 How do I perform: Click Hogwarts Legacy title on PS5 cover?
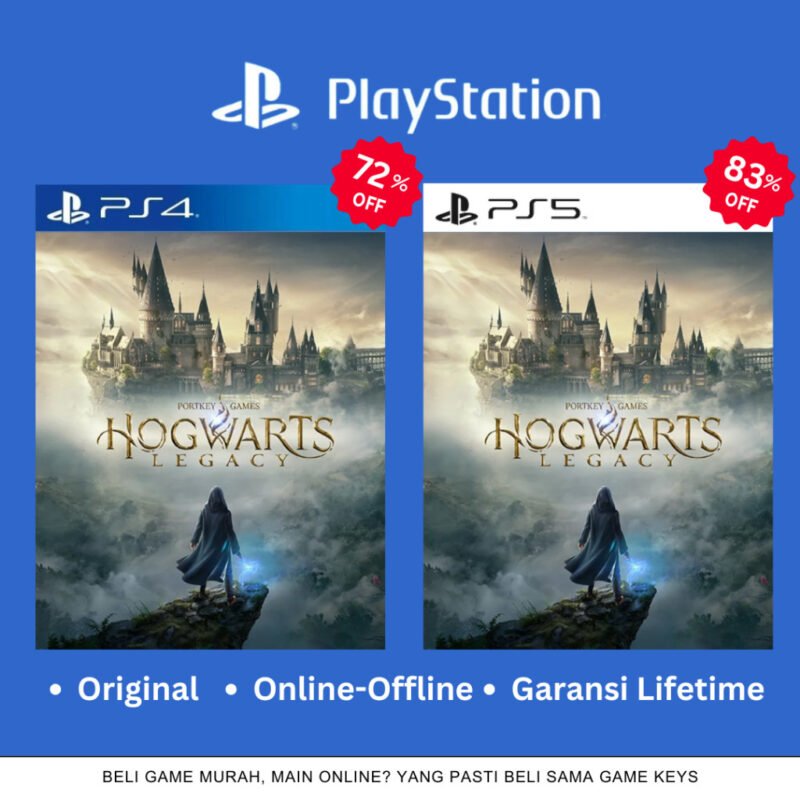click(603, 440)
